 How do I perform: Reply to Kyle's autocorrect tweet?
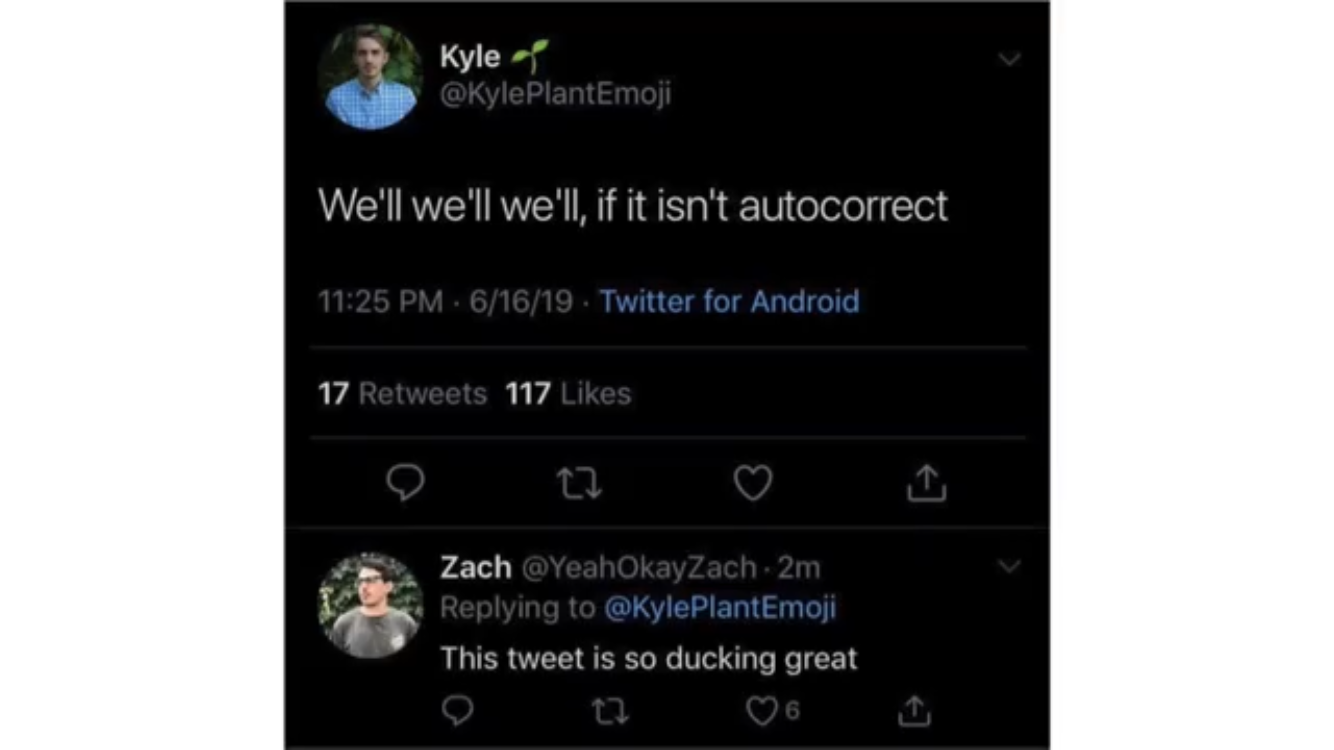pyautogui.click(x=405, y=483)
